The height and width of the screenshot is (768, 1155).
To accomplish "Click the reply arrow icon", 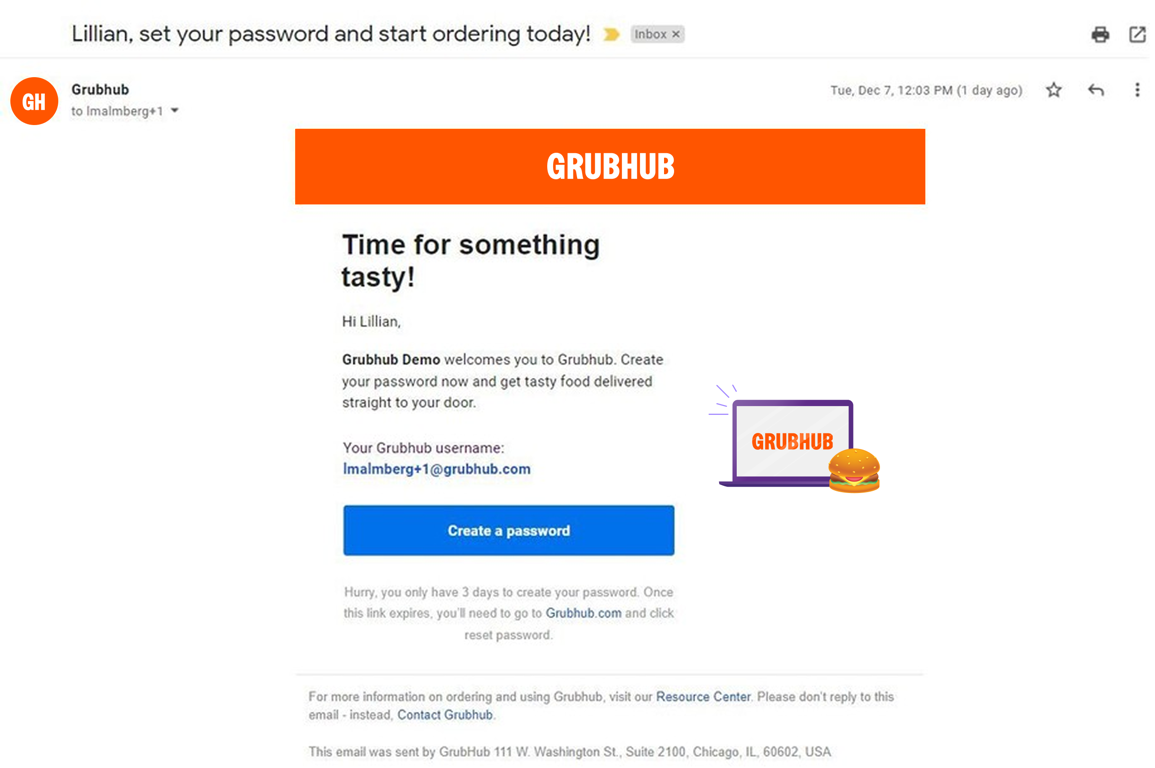I will (x=1096, y=90).
